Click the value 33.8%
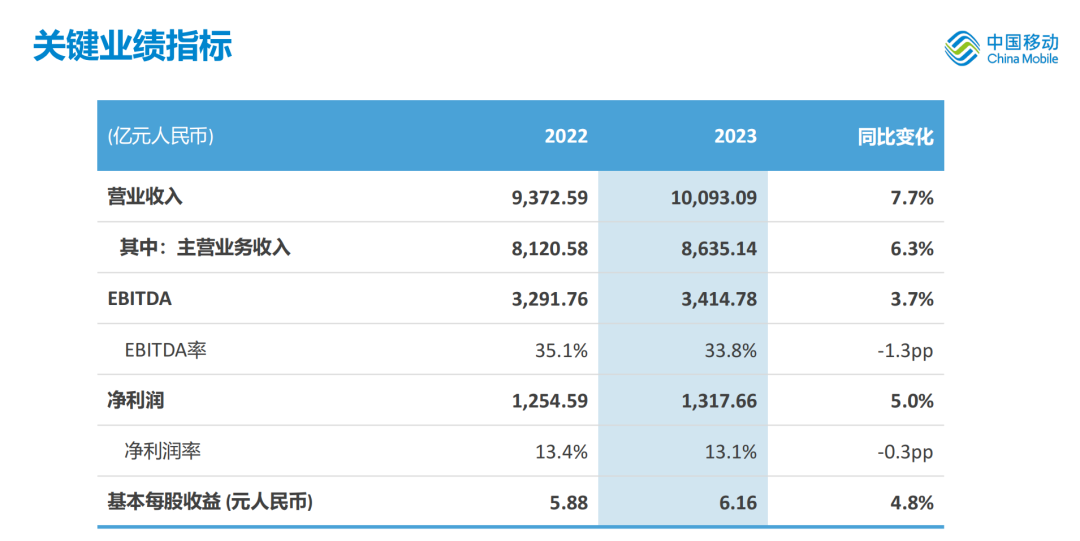1080x541 pixels. pyautogui.click(x=731, y=351)
